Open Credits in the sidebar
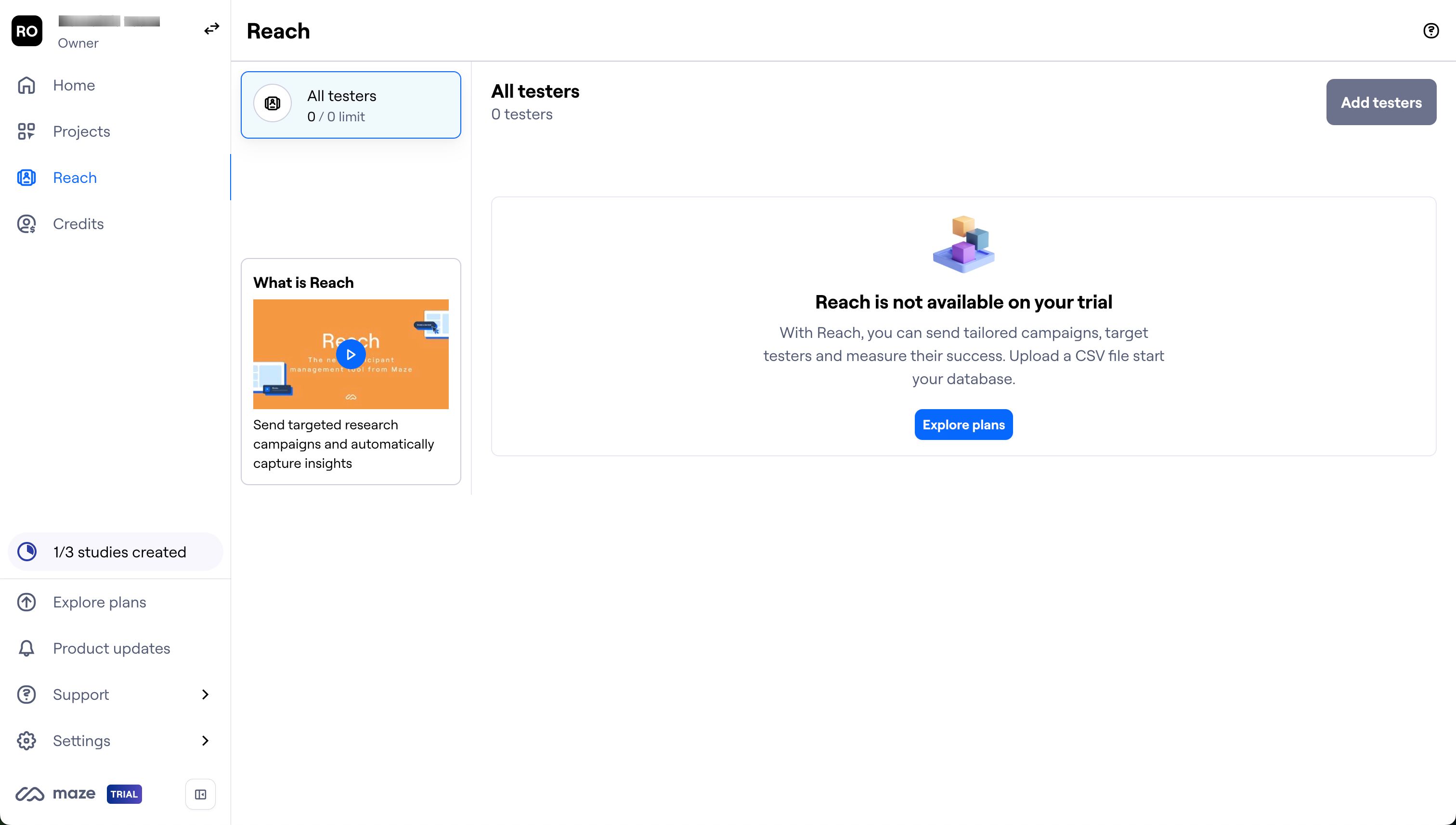This screenshot has width=1456, height=825. 115,224
